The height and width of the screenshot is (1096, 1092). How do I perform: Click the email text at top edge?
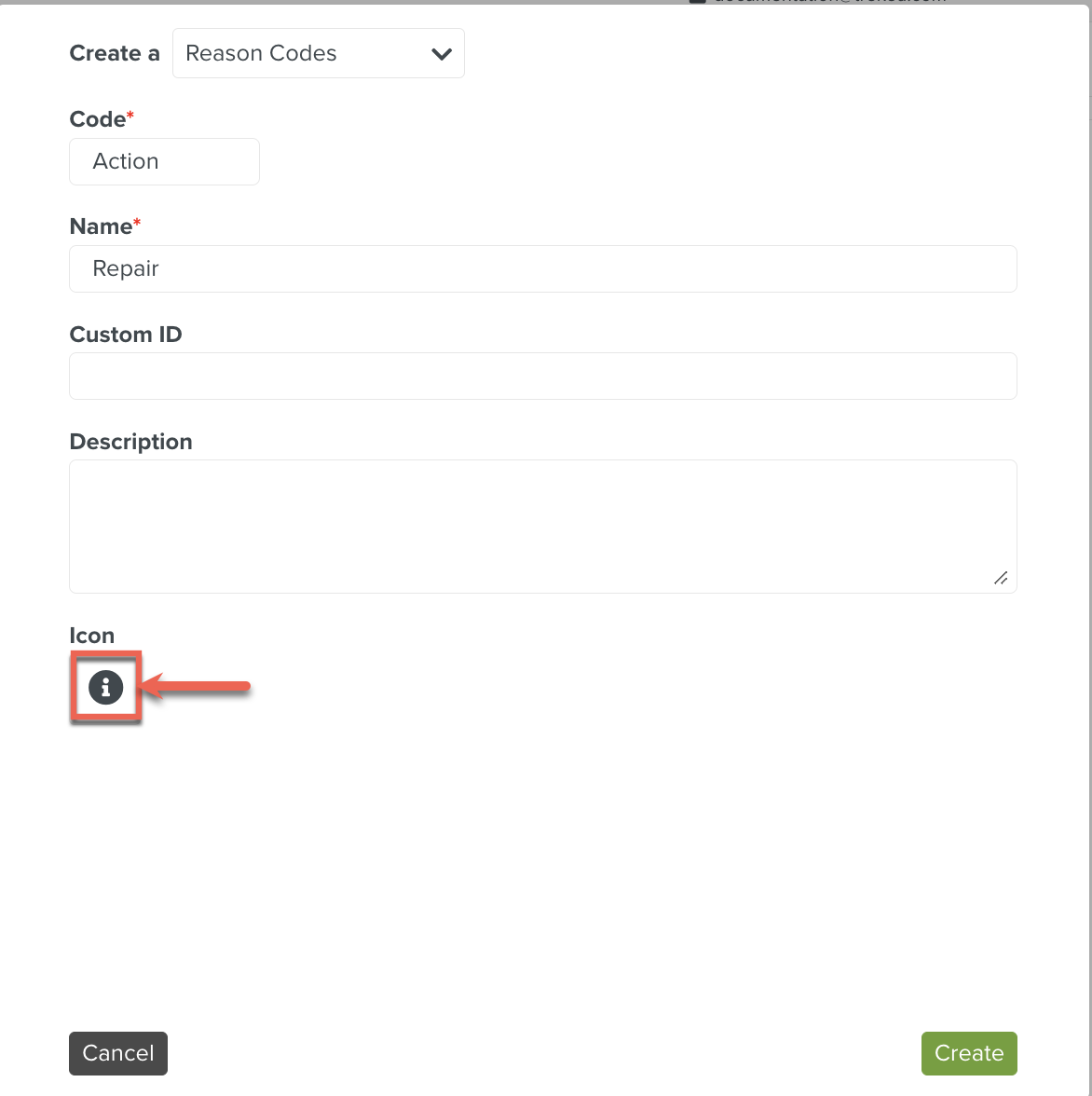(829, 2)
